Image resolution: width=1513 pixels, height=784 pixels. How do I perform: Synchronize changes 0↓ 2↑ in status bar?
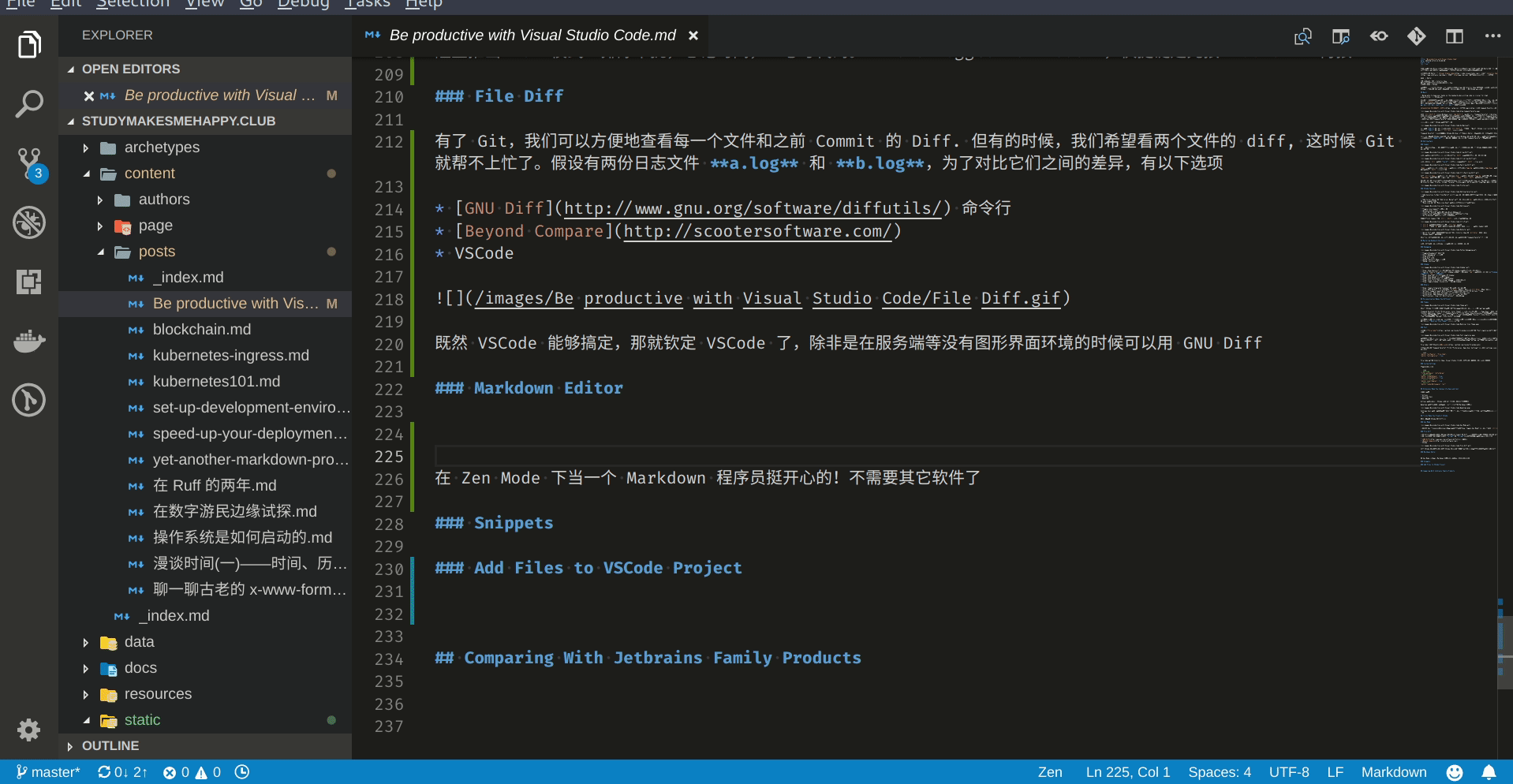coord(122,772)
